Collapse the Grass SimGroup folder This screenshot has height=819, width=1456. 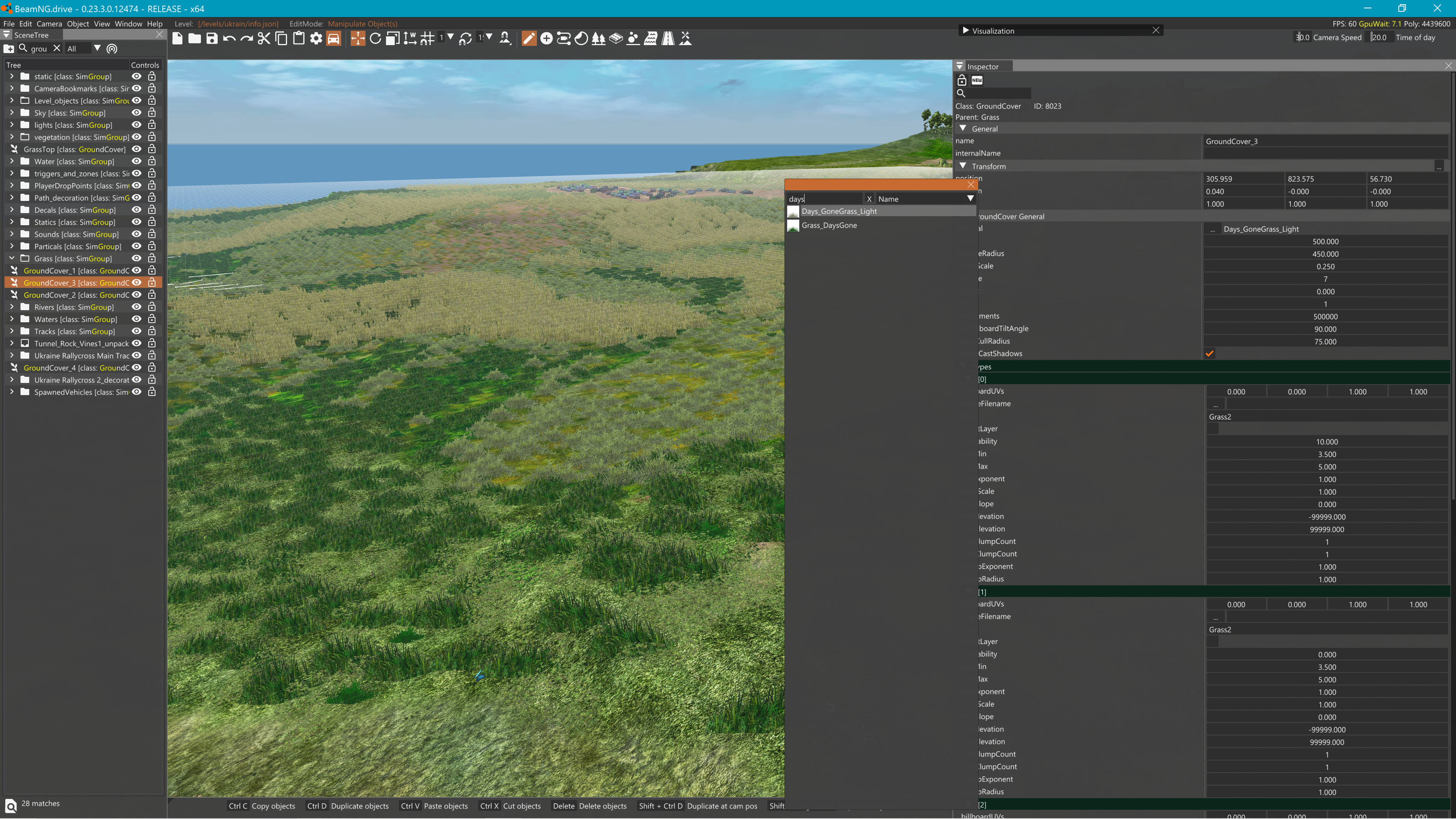(x=12, y=258)
